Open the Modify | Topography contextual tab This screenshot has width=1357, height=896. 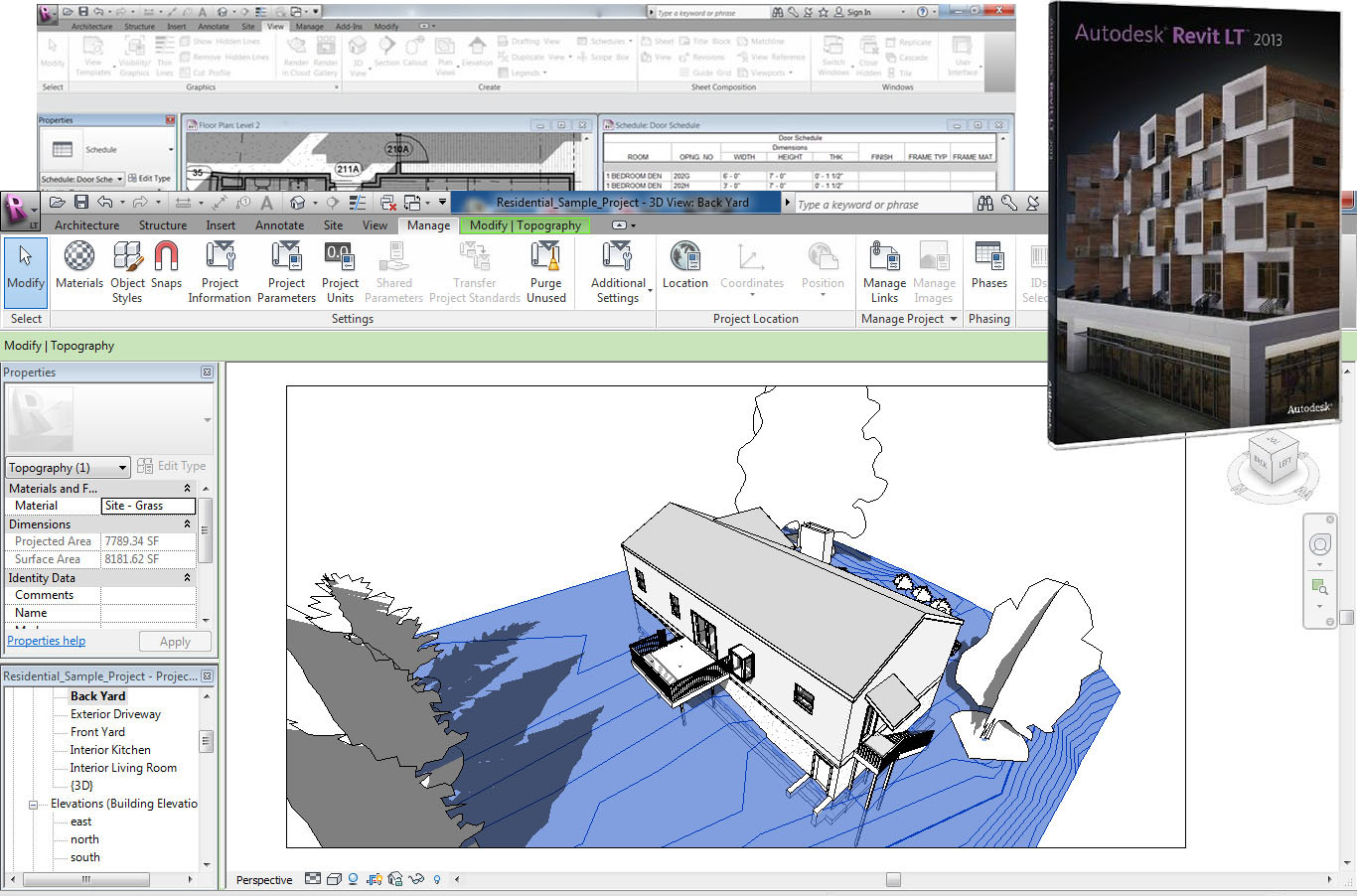pos(526,225)
